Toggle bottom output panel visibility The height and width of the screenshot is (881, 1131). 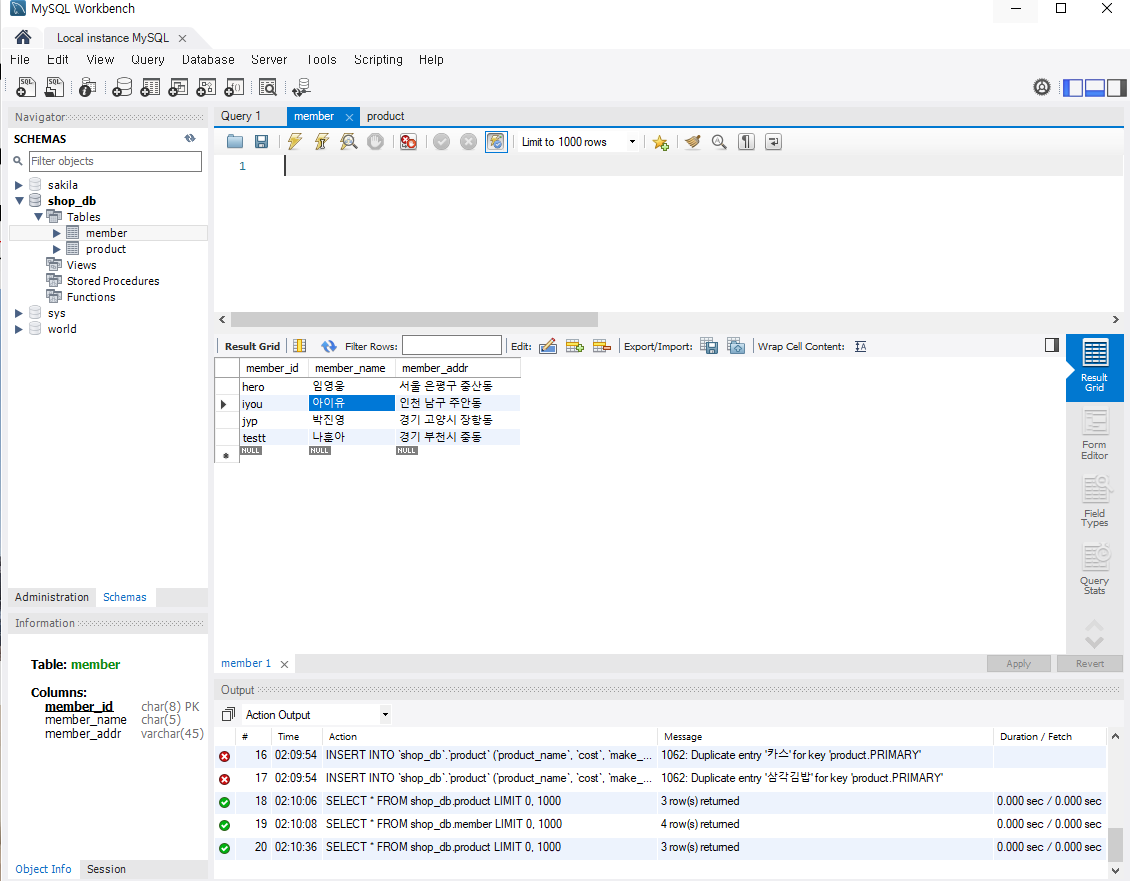pyautogui.click(x=1095, y=87)
